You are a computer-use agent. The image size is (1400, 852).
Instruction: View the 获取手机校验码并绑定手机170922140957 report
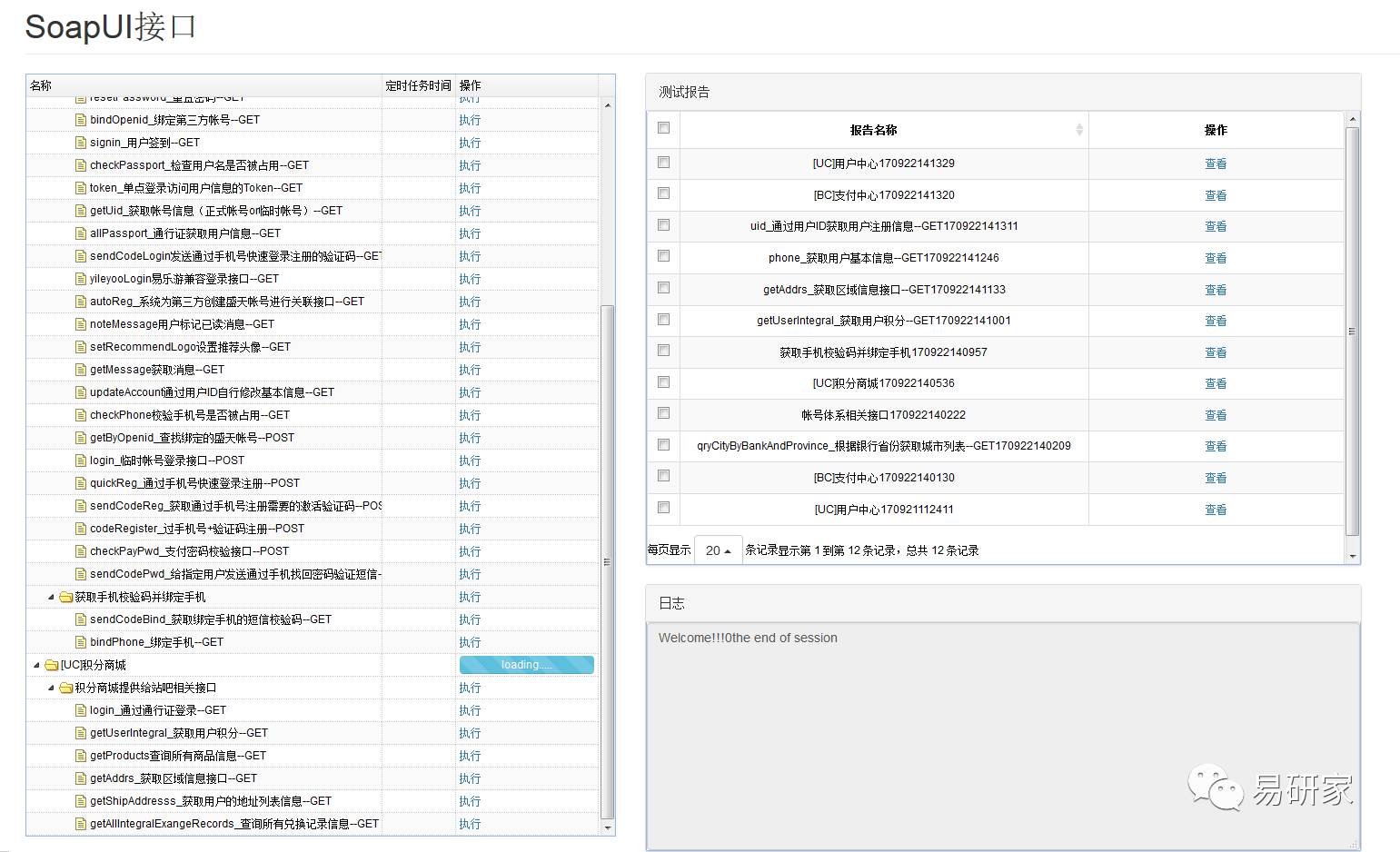click(1216, 352)
